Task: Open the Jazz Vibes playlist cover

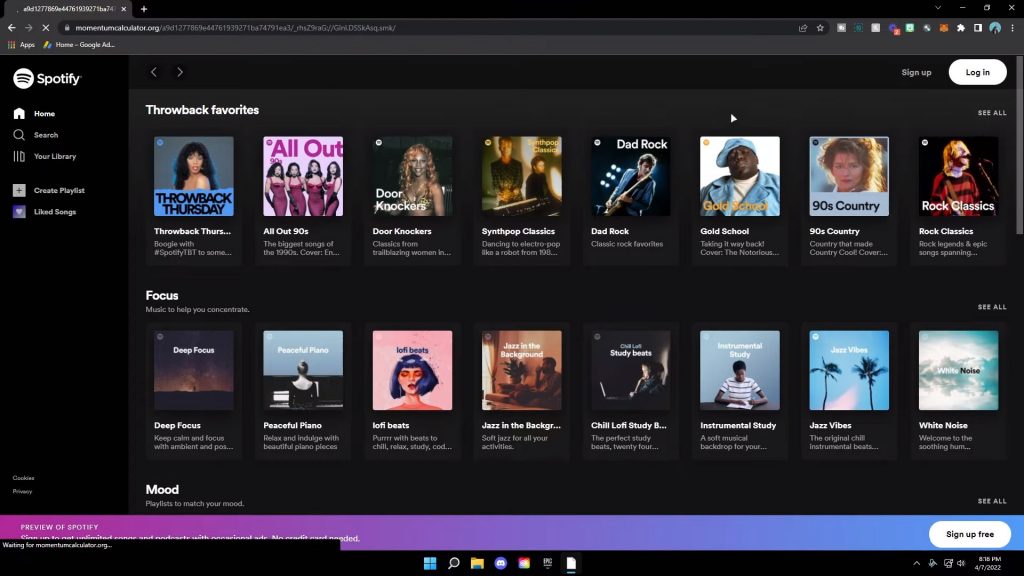Action: tap(849, 370)
